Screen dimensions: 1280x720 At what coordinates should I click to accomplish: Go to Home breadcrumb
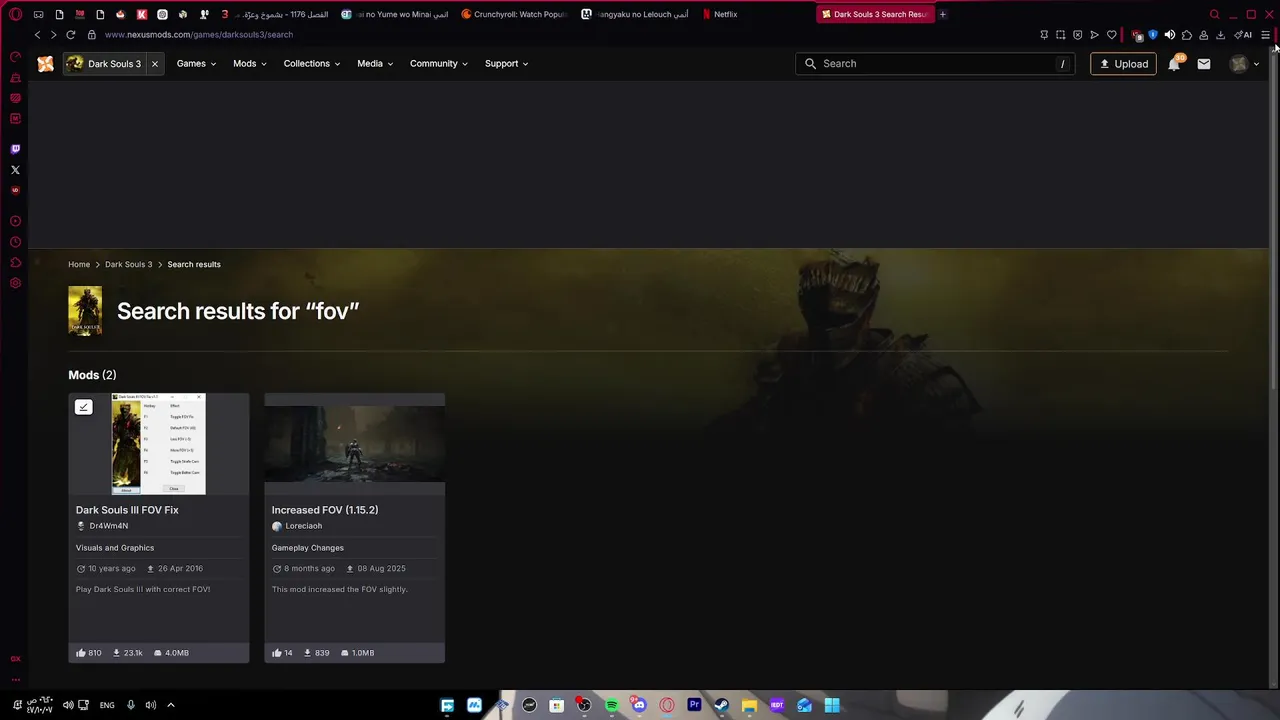pos(79,265)
